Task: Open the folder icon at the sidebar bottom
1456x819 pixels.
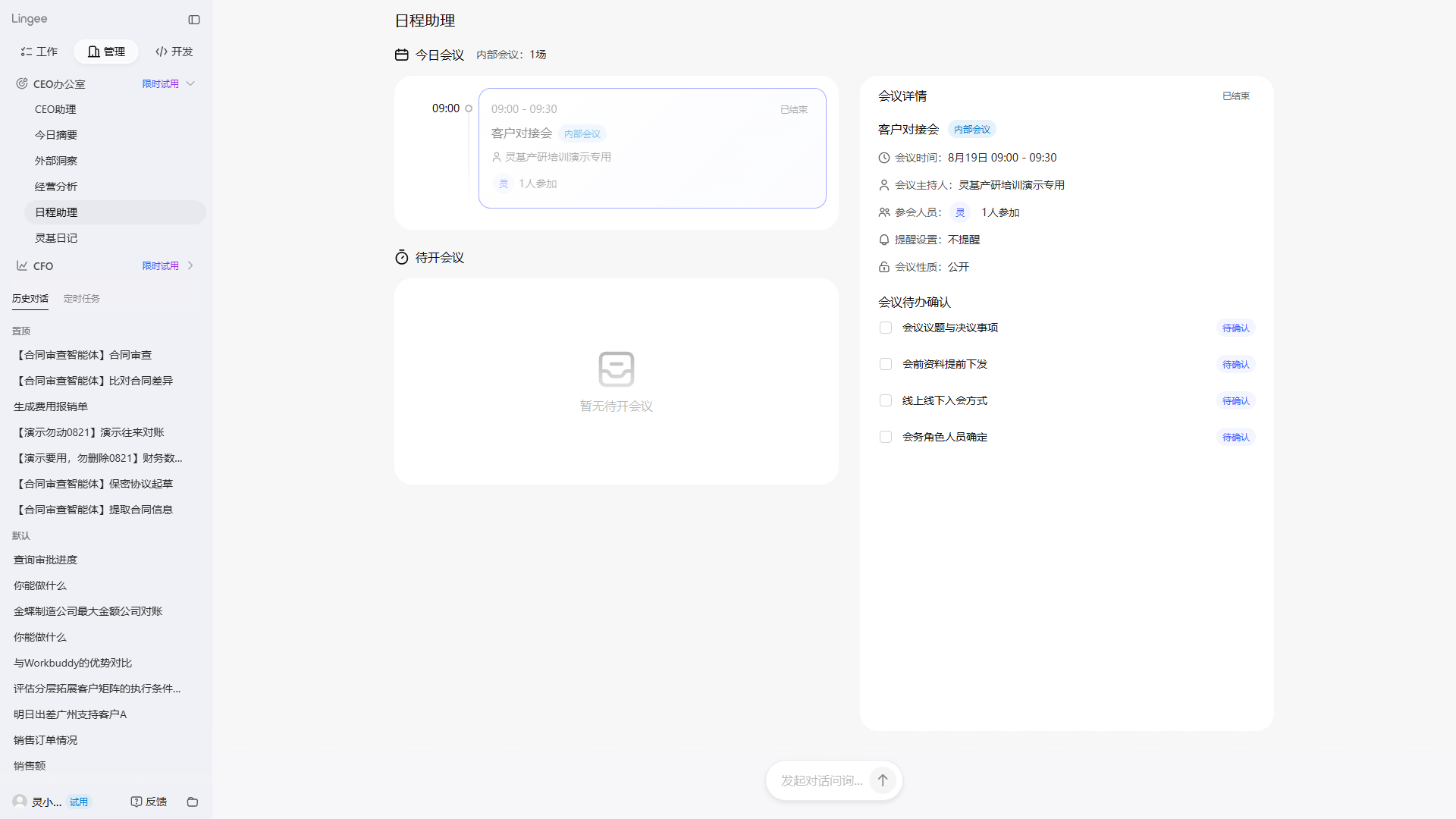Action: (193, 802)
